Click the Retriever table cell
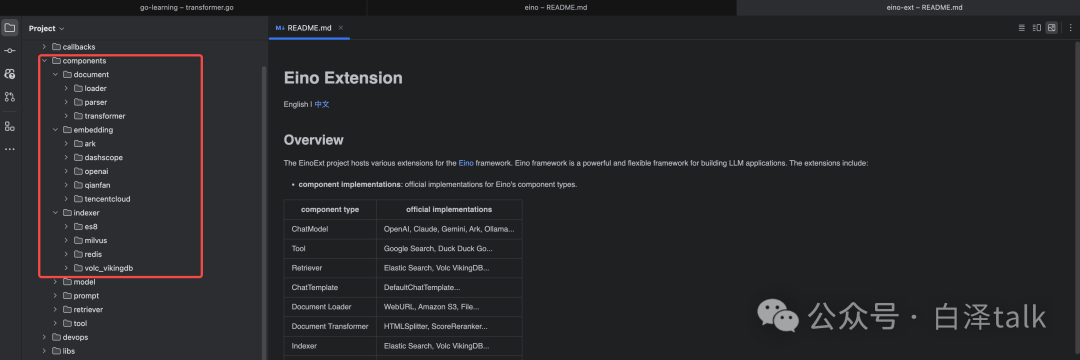Viewport: 1080px width, 360px height. [330, 268]
